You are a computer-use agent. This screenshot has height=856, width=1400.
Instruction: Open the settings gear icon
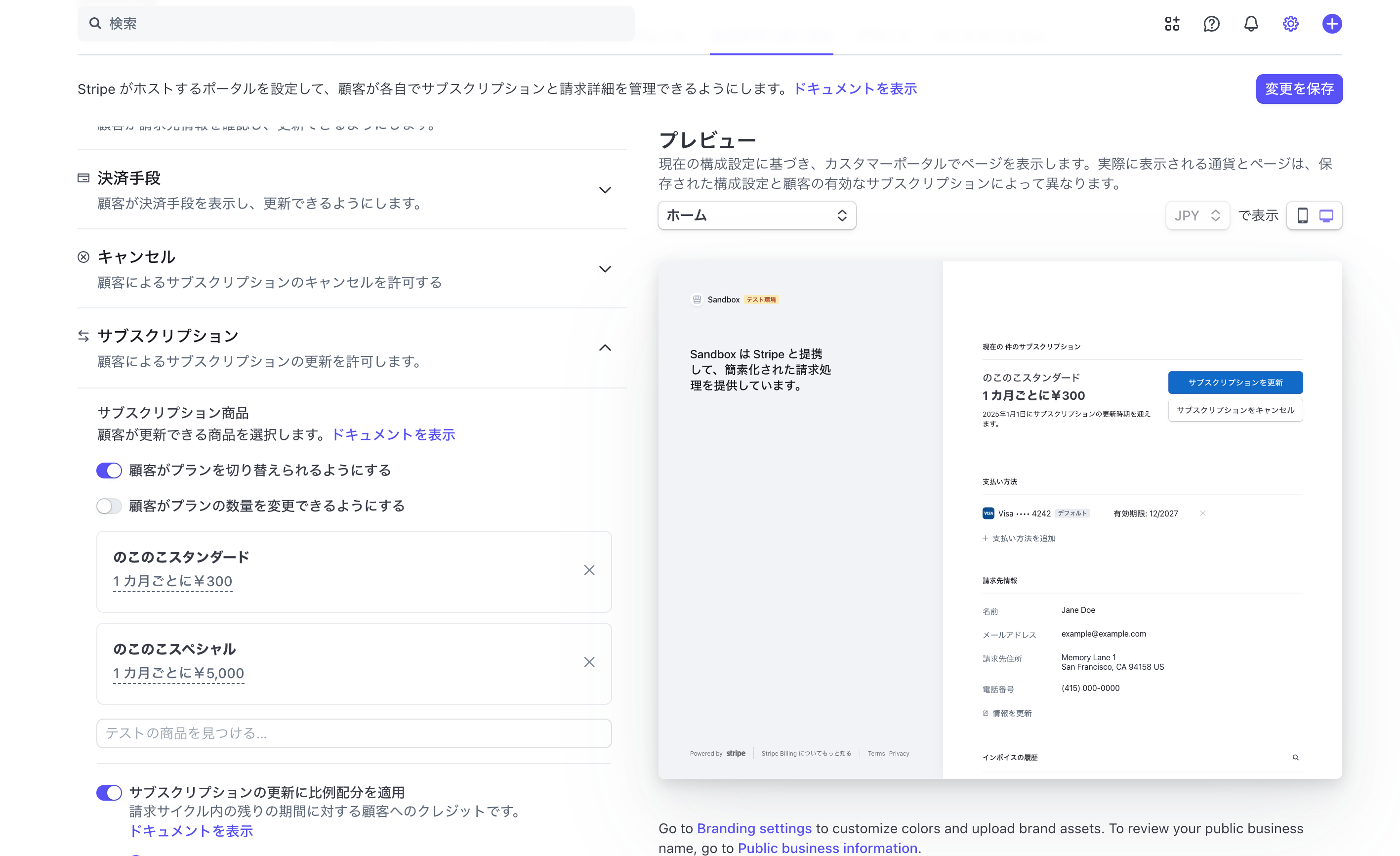point(1290,24)
